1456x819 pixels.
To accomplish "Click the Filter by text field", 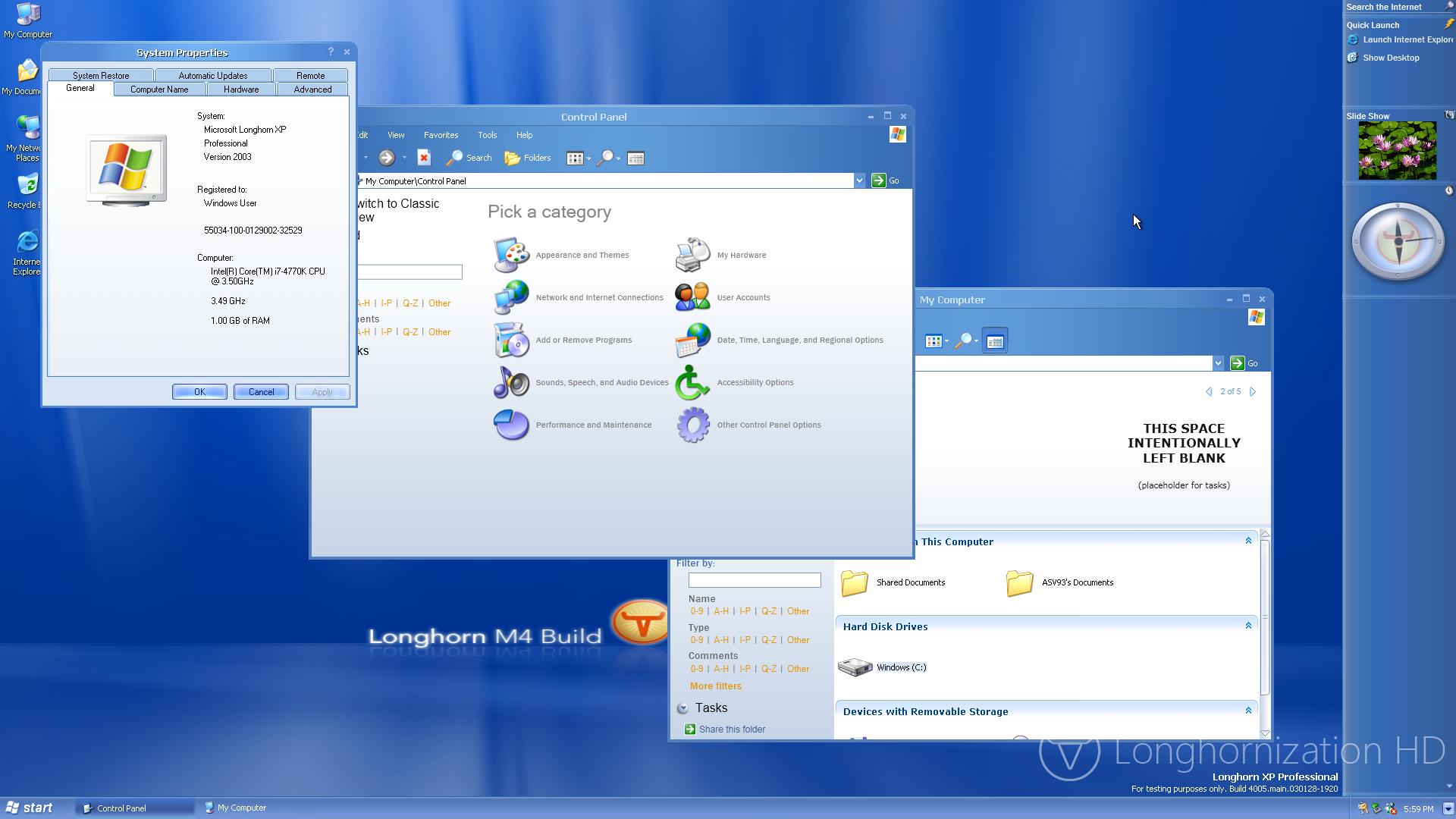I will click(x=754, y=580).
